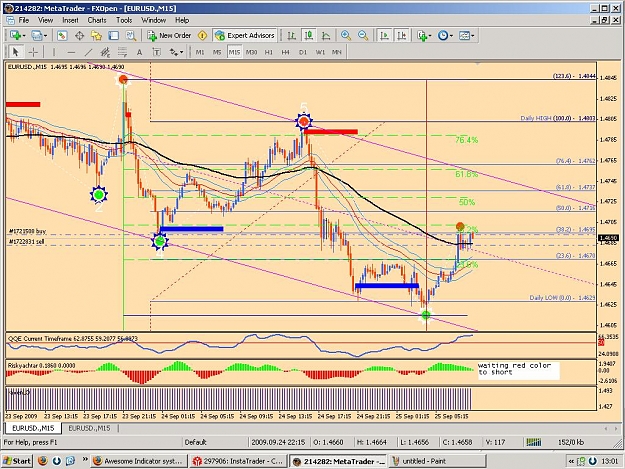The image size is (625, 469).
Task: Open the Periods clock icon
Action: (x=443, y=35)
